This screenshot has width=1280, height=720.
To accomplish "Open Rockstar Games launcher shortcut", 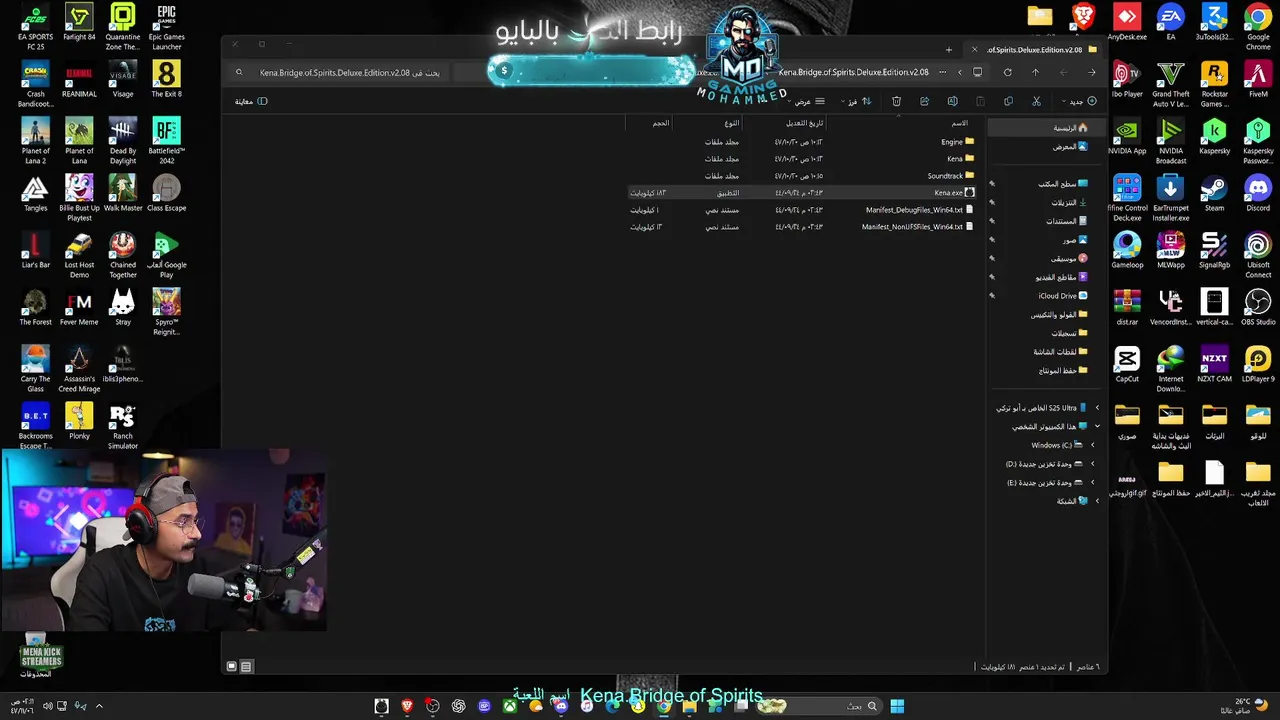I will click(1214, 84).
